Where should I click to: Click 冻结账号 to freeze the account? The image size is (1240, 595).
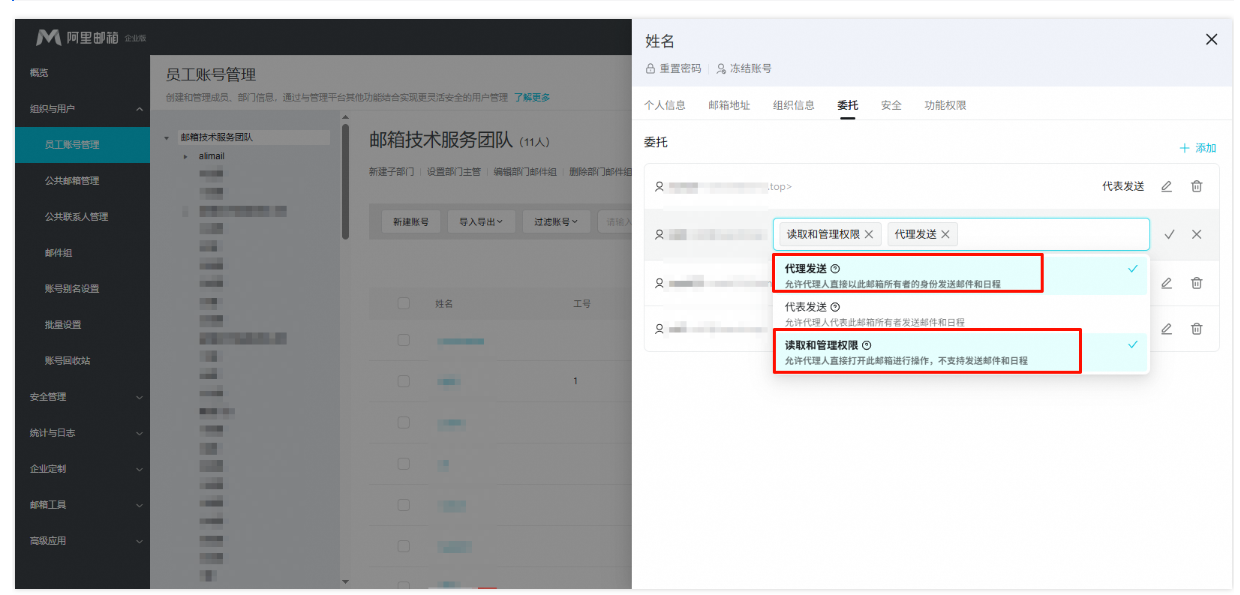(x=743, y=69)
